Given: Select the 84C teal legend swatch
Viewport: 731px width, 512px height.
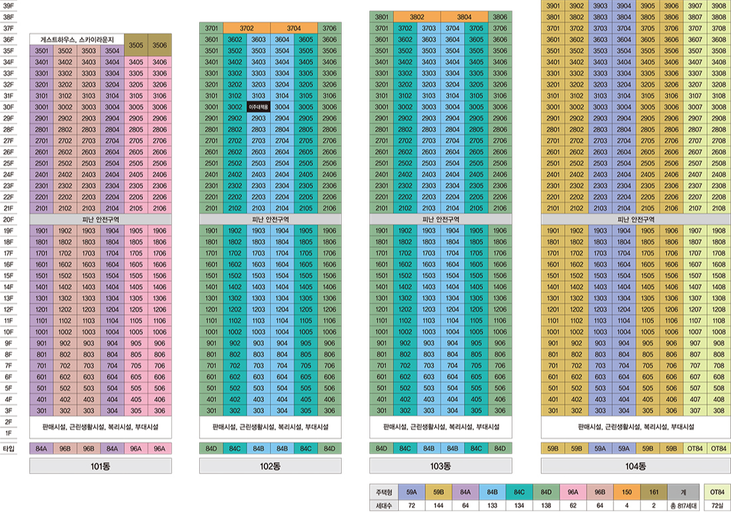Looking at the screenshot, I should click(x=519, y=492).
